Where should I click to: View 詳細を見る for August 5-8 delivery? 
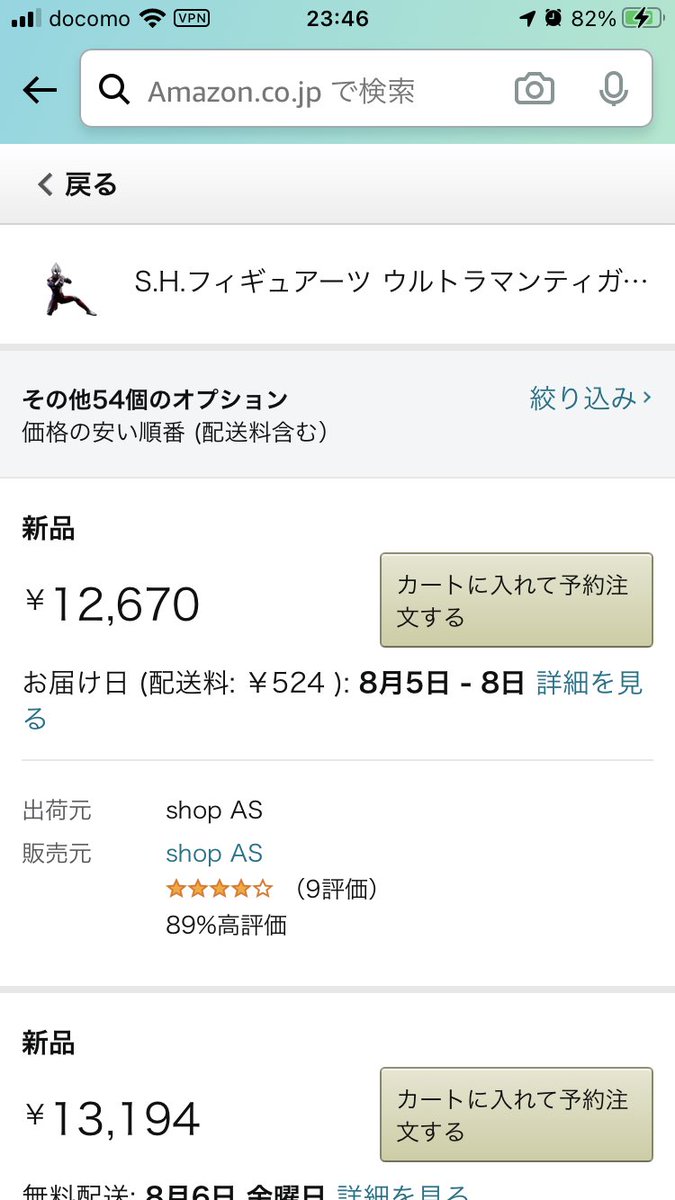(589, 684)
